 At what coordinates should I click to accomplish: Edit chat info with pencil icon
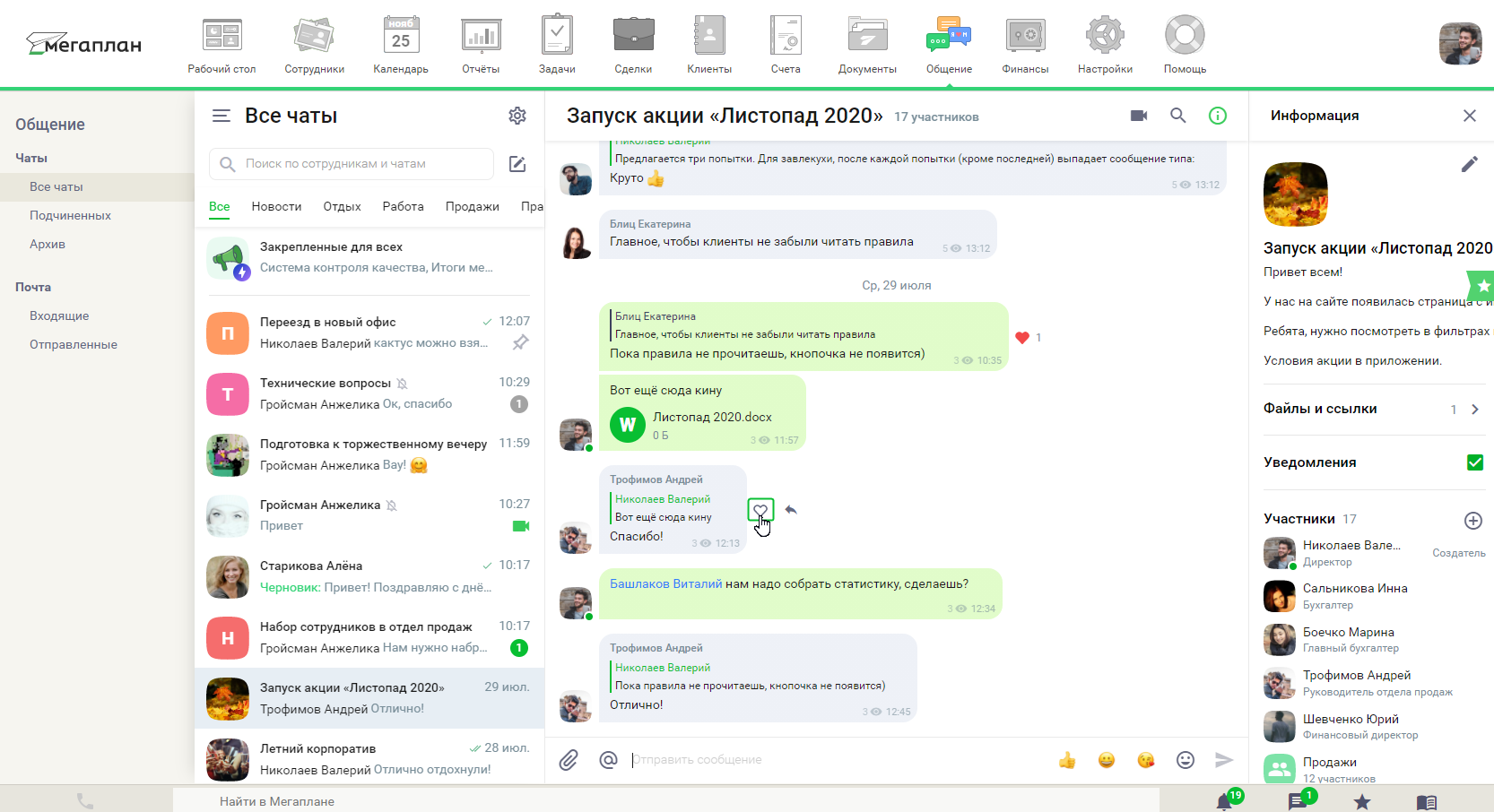click(1469, 164)
